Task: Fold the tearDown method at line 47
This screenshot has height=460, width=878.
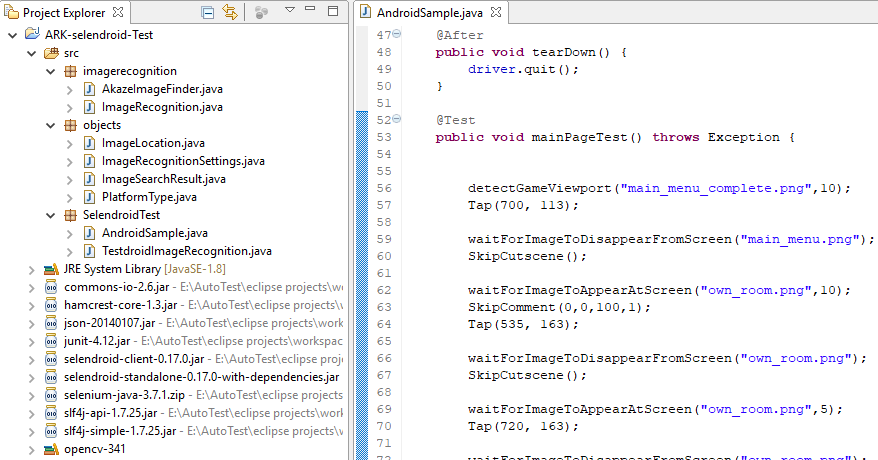Action: (396, 34)
